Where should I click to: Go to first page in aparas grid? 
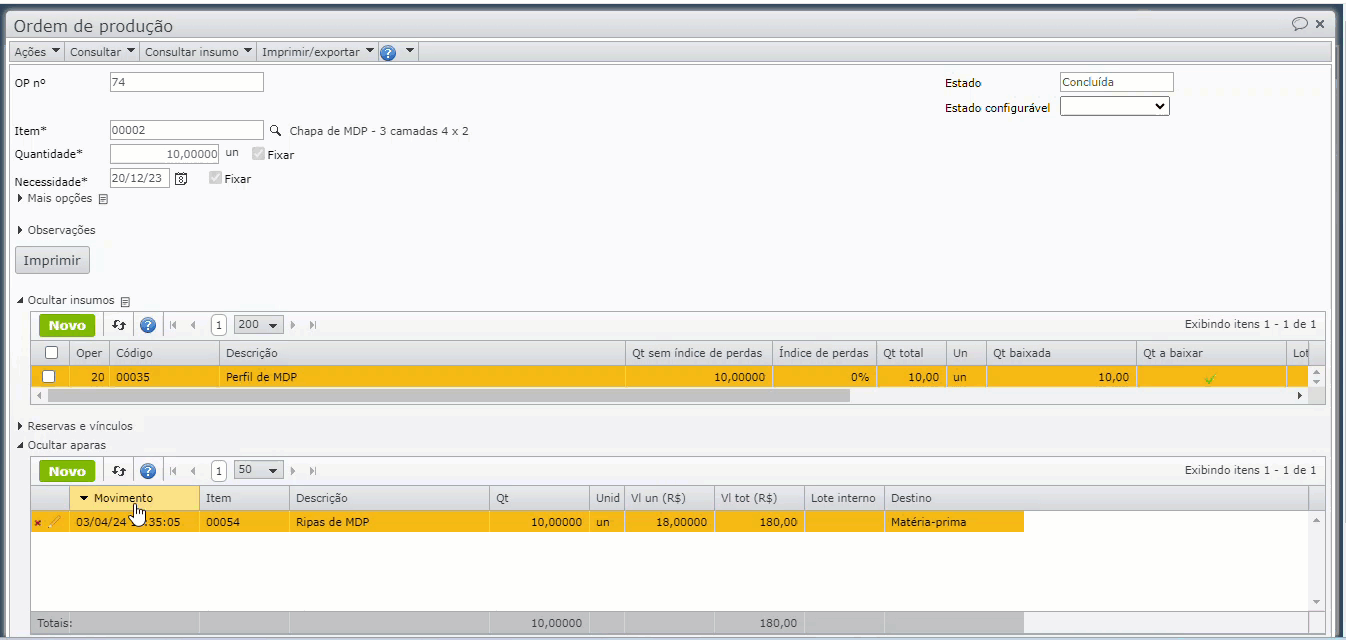pos(173,471)
